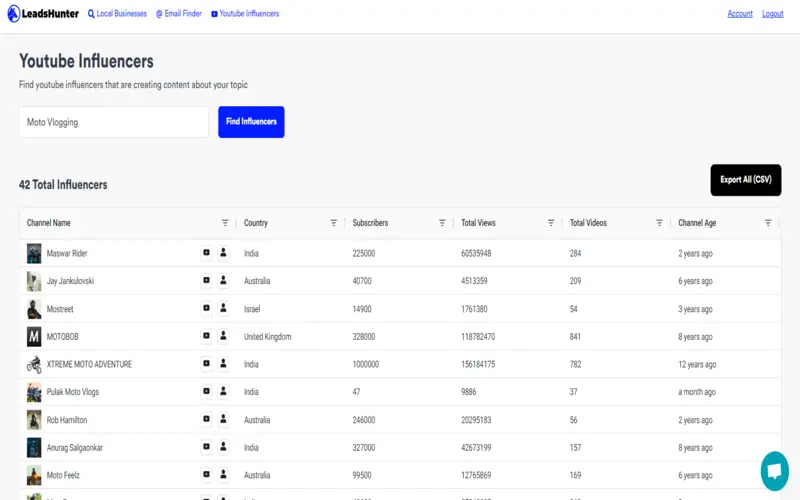
Task: Click the 42 Total Influencers heading
Action: (x=63, y=185)
